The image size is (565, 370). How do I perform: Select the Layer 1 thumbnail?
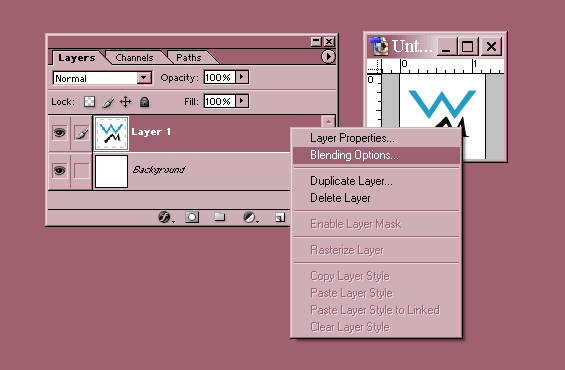click(x=111, y=133)
